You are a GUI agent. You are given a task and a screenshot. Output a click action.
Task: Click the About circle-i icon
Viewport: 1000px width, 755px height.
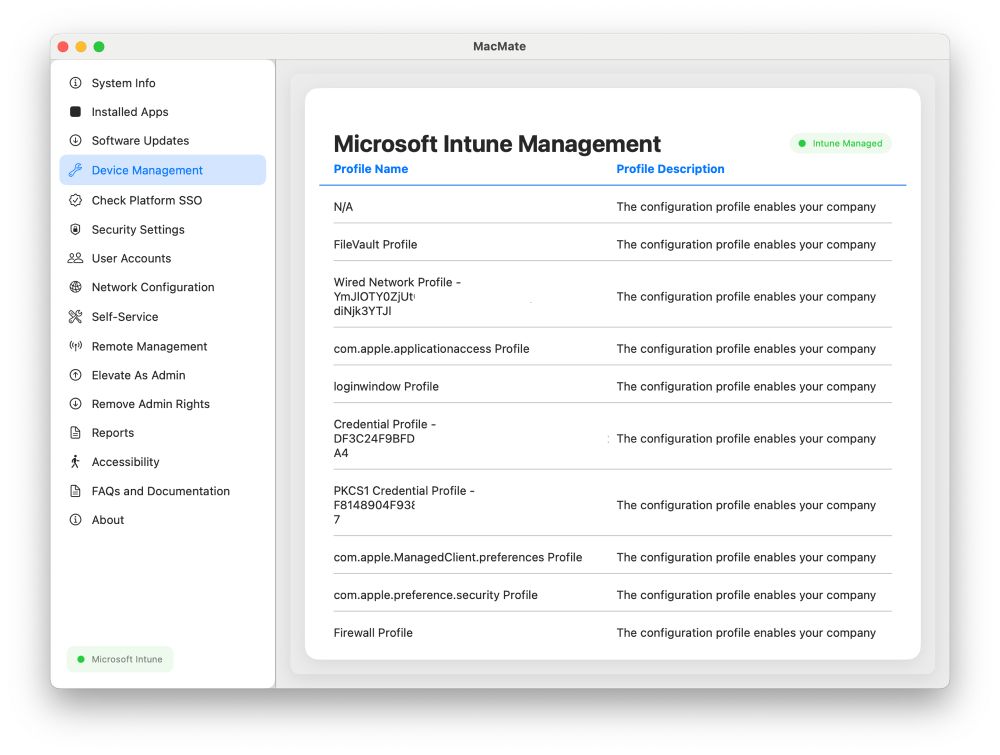(75, 520)
